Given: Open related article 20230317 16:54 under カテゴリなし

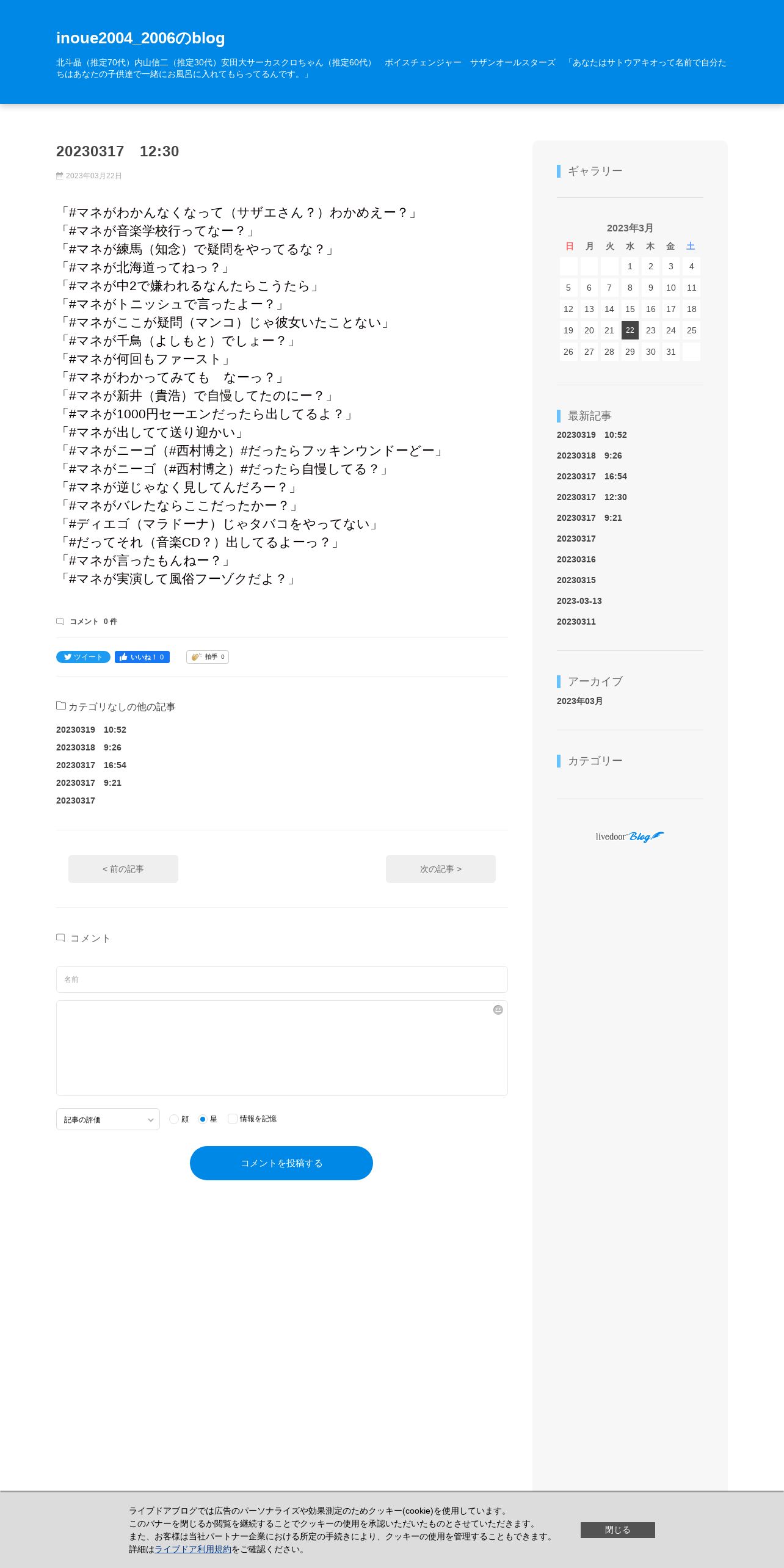Looking at the screenshot, I should point(91,765).
